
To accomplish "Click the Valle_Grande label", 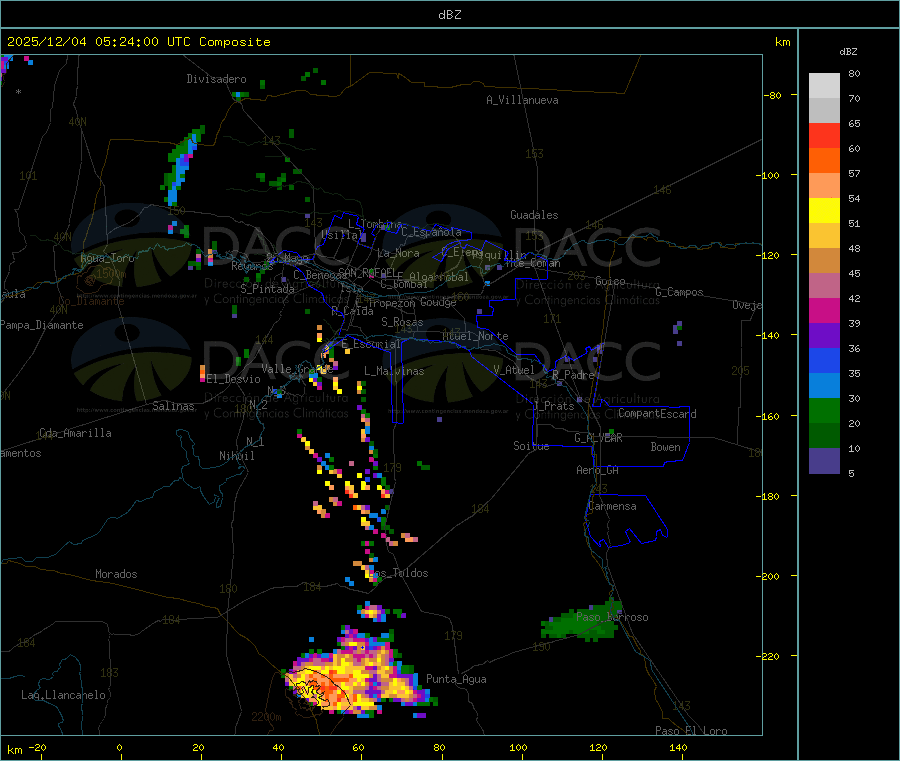I will pos(297,369).
